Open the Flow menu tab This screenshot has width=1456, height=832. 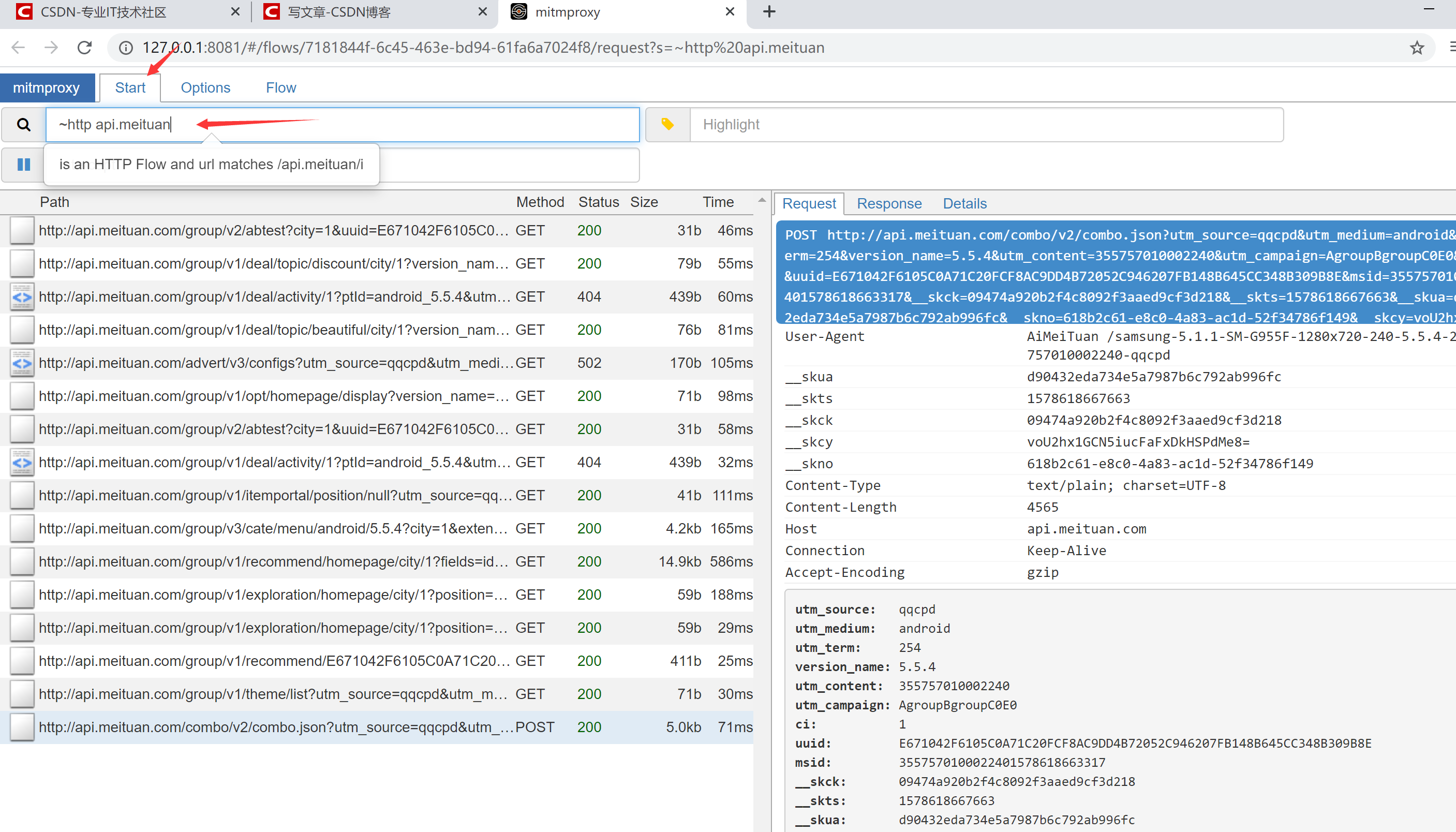tap(280, 87)
